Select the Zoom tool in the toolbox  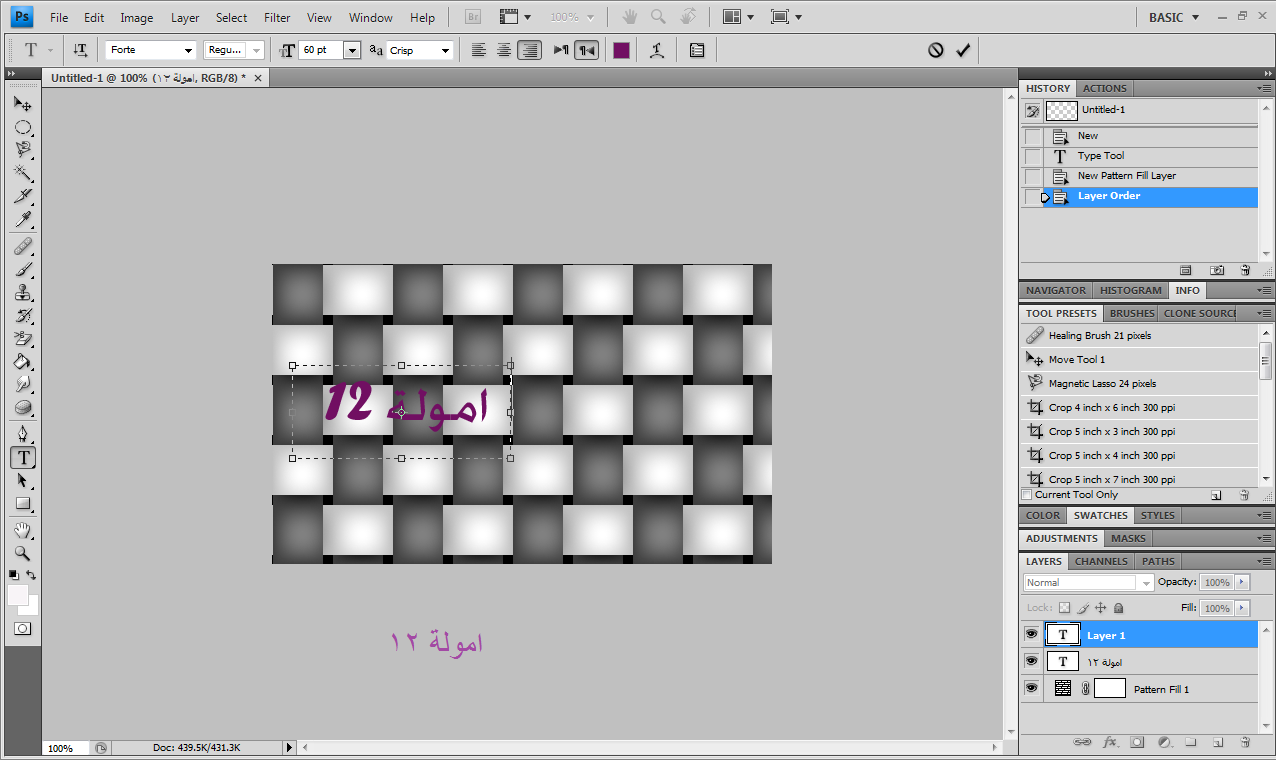pyautogui.click(x=22, y=553)
